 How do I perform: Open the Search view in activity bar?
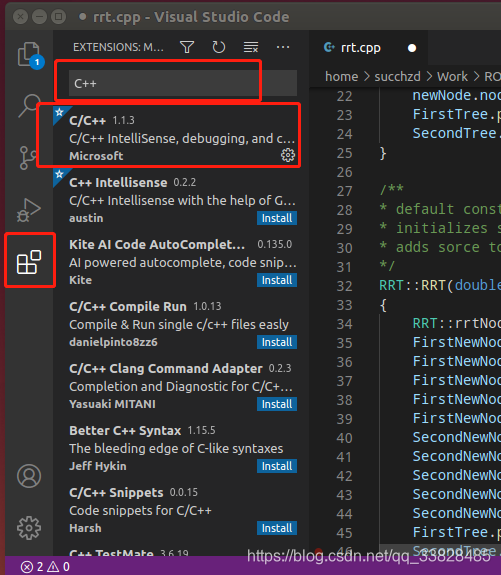pos(29,106)
